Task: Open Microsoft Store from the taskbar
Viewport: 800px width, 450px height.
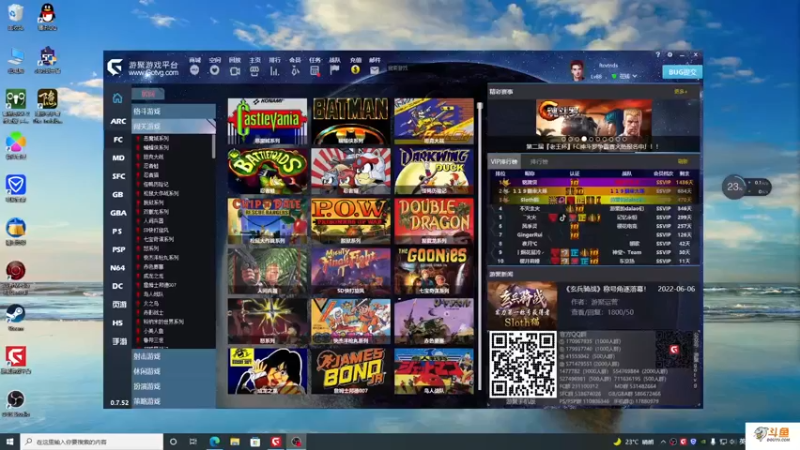Action: (255, 441)
